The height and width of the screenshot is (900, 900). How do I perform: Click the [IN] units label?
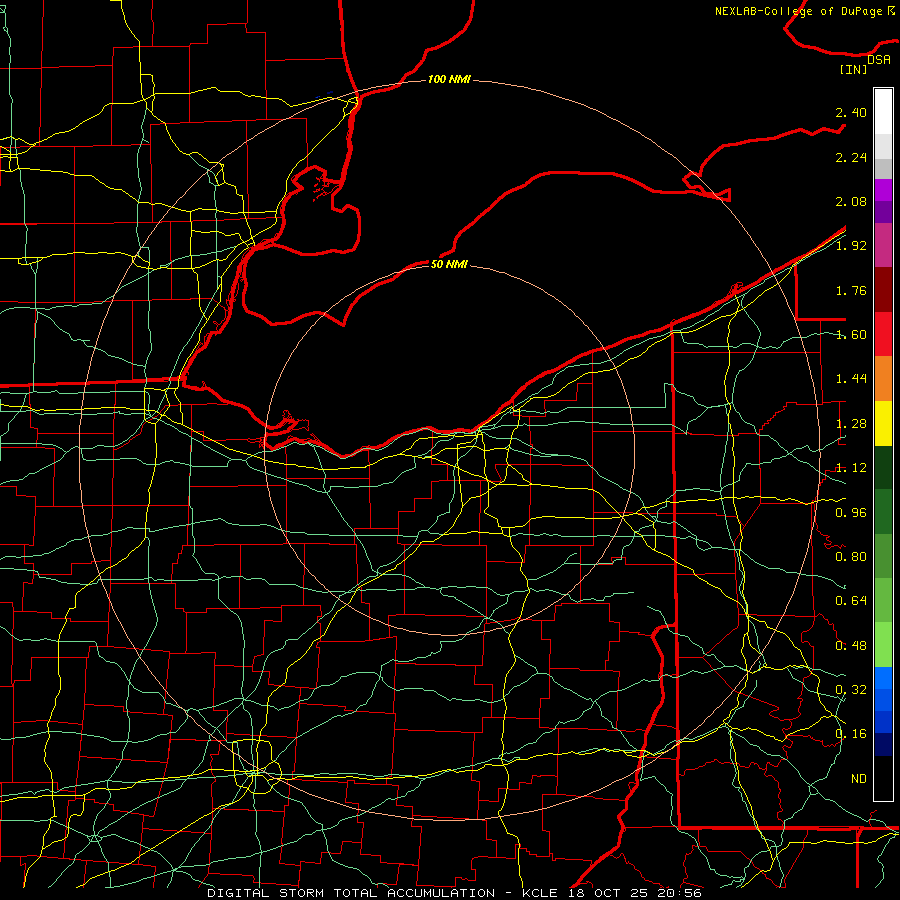coord(854,69)
